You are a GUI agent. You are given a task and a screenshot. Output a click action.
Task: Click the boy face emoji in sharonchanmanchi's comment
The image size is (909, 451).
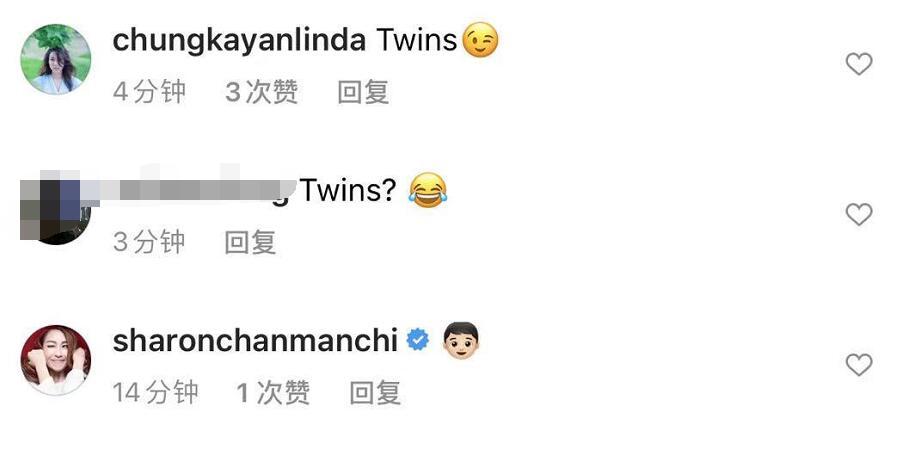pos(461,341)
